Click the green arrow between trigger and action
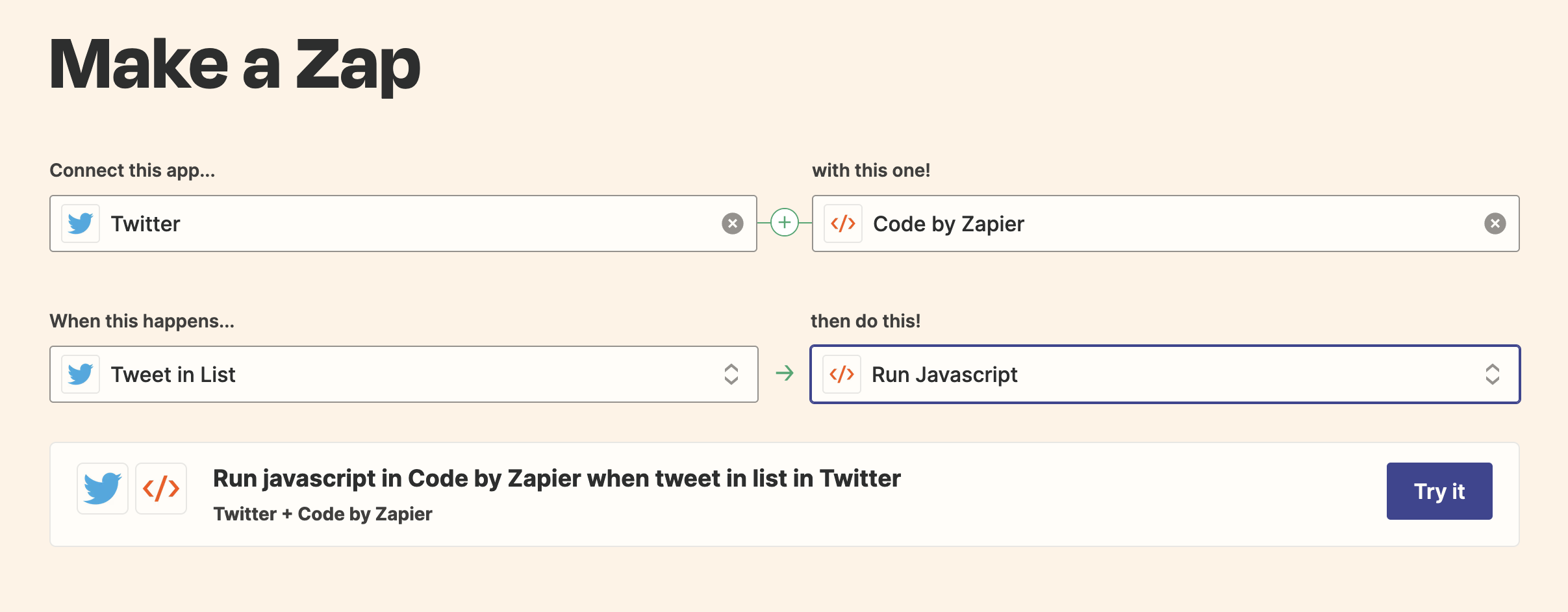 click(785, 374)
